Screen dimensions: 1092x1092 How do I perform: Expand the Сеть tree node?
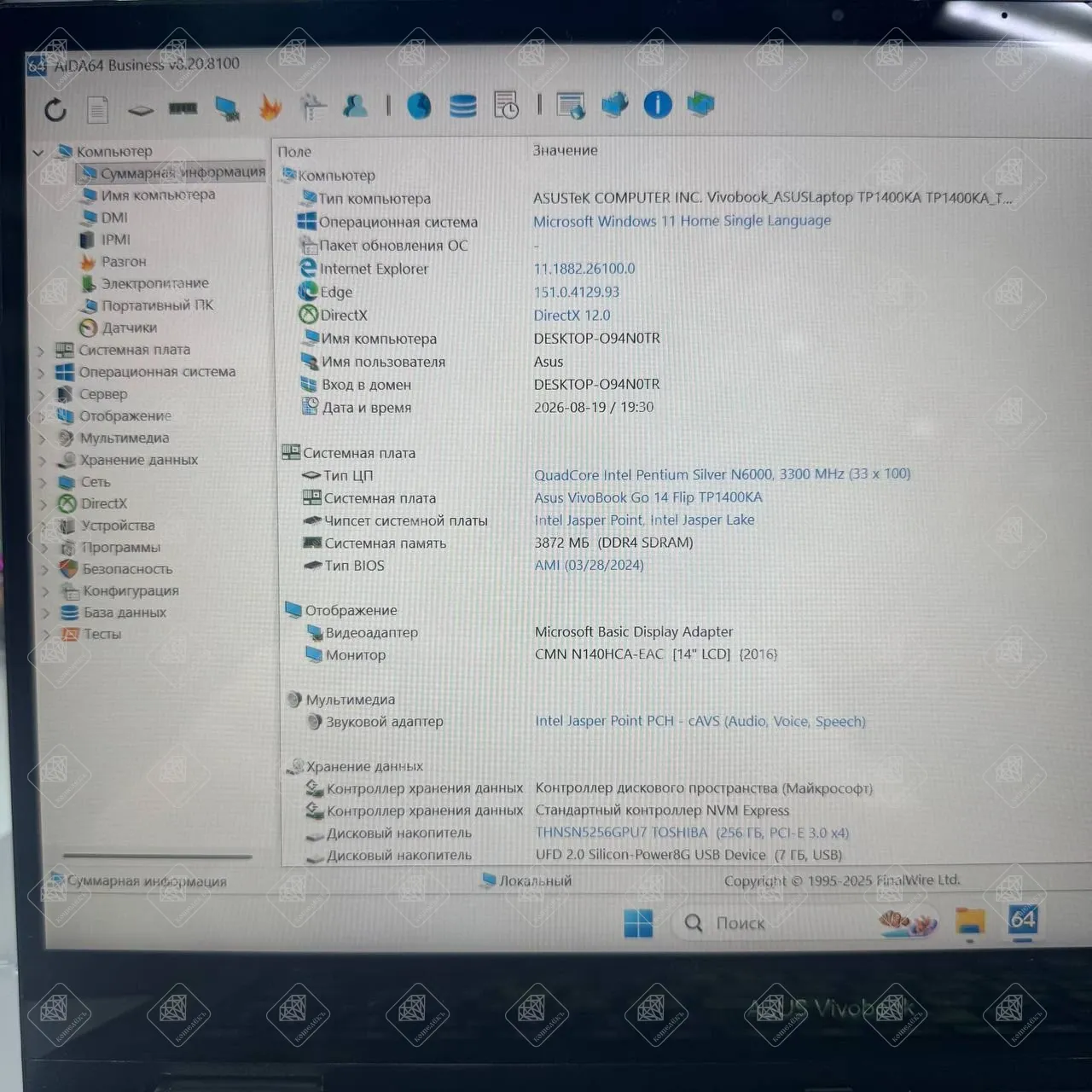point(44,483)
